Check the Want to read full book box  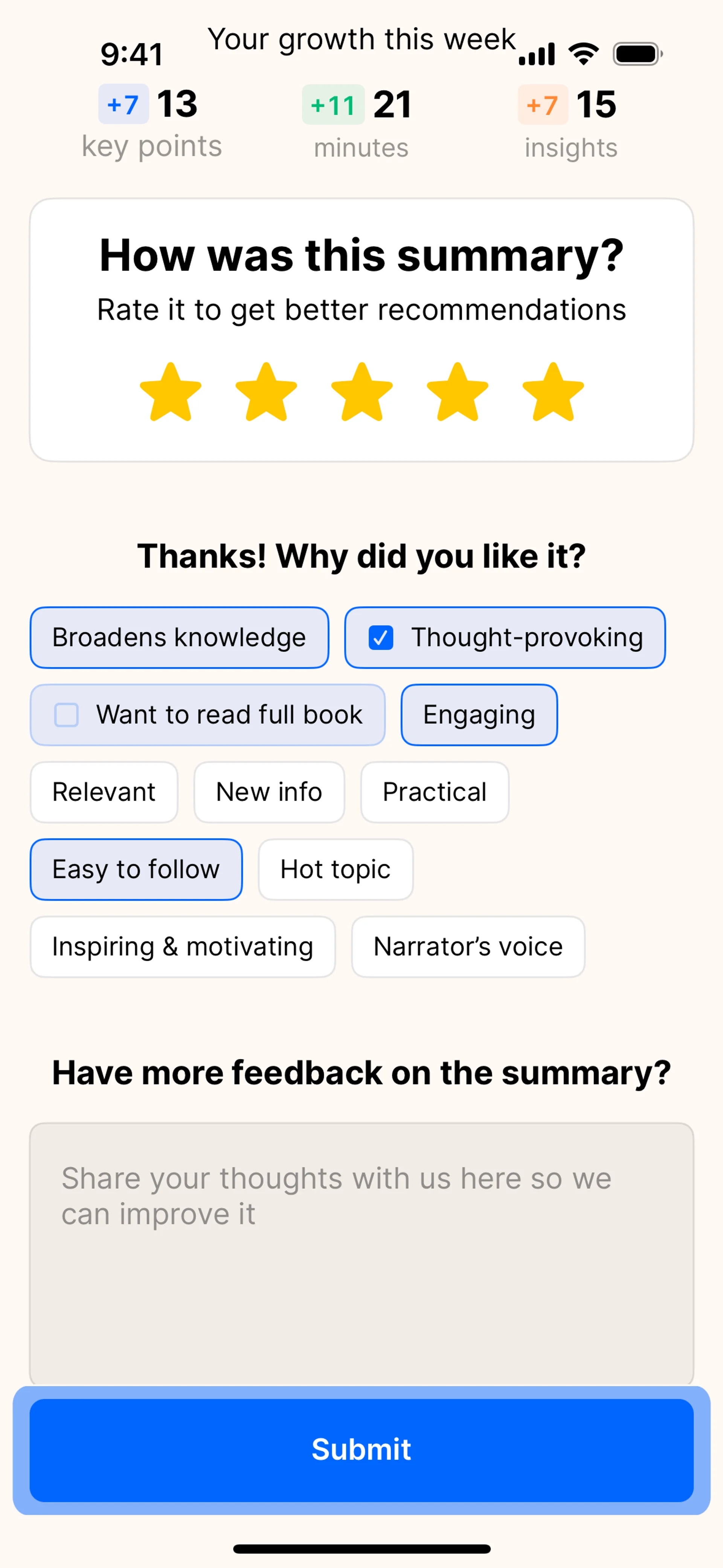point(67,715)
